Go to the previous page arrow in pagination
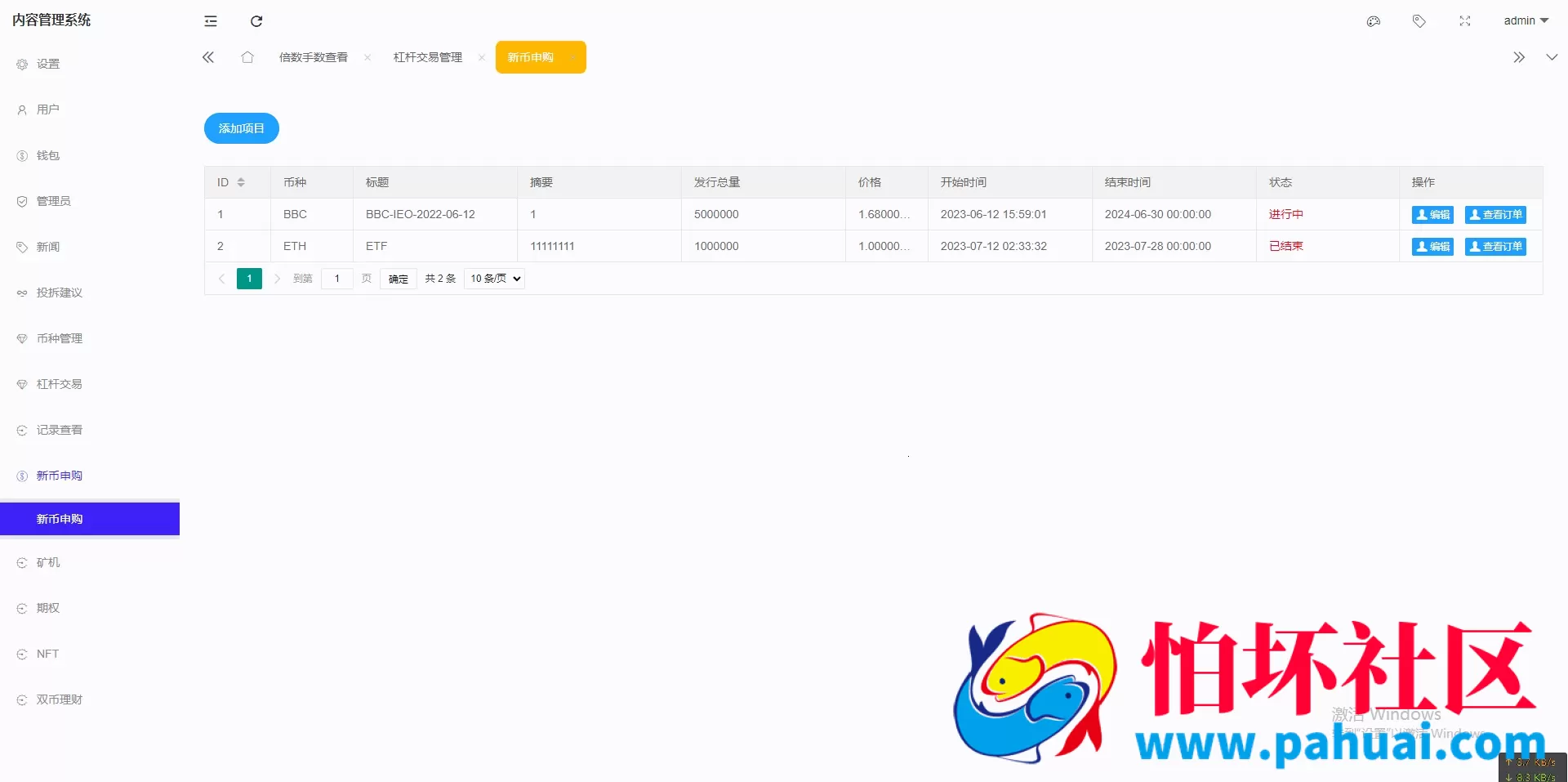This screenshot has height=782, width=1568. [221, 279]
